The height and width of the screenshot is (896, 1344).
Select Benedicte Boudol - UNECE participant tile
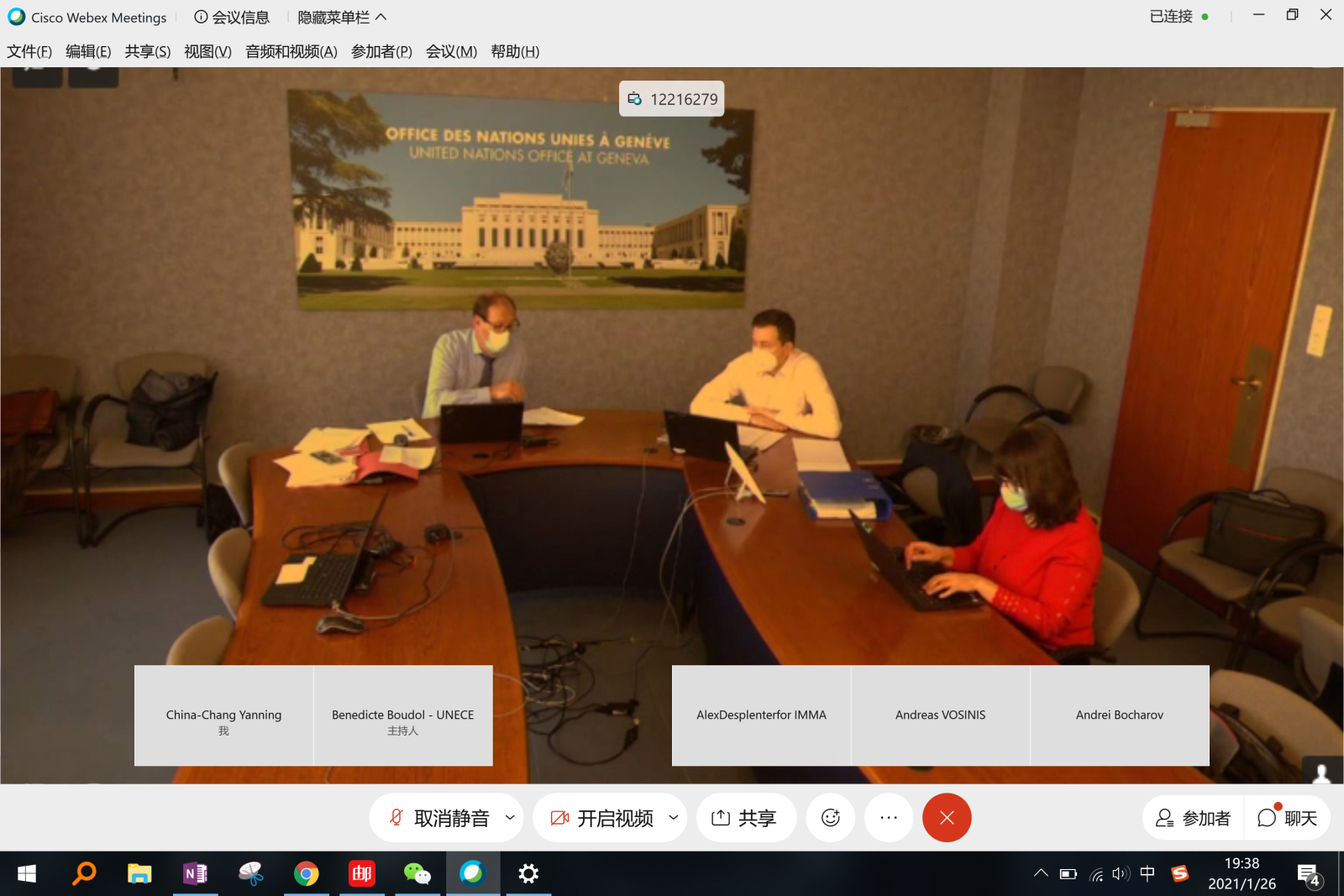point(402,715)
